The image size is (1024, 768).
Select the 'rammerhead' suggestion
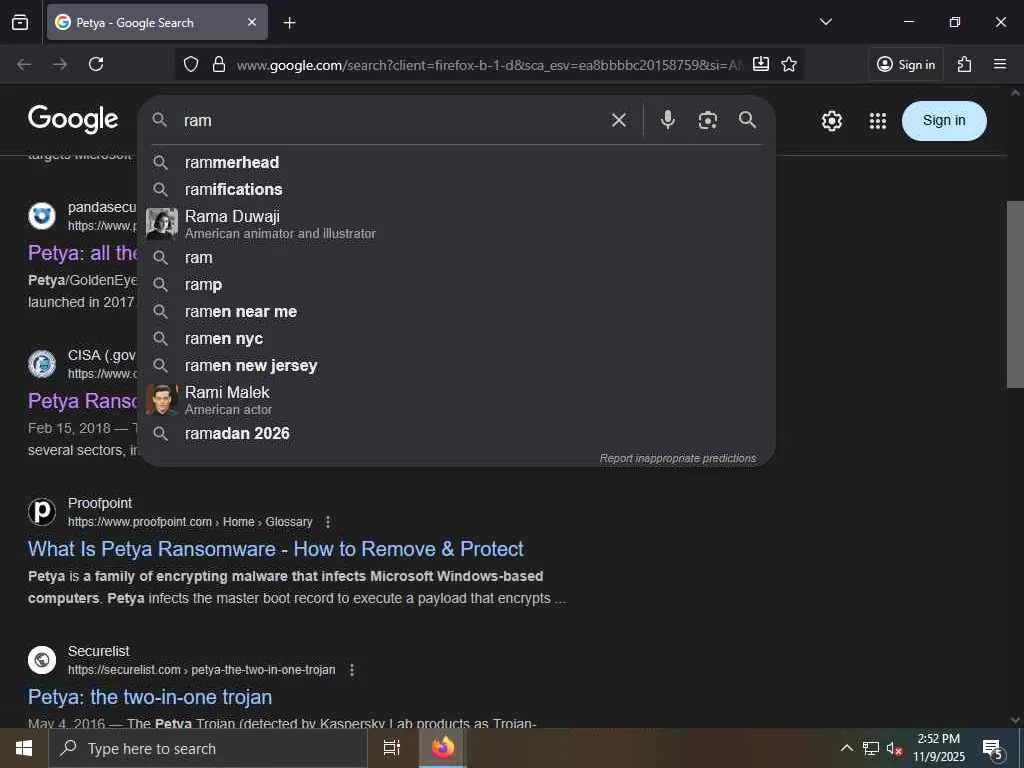pos(456,162)
